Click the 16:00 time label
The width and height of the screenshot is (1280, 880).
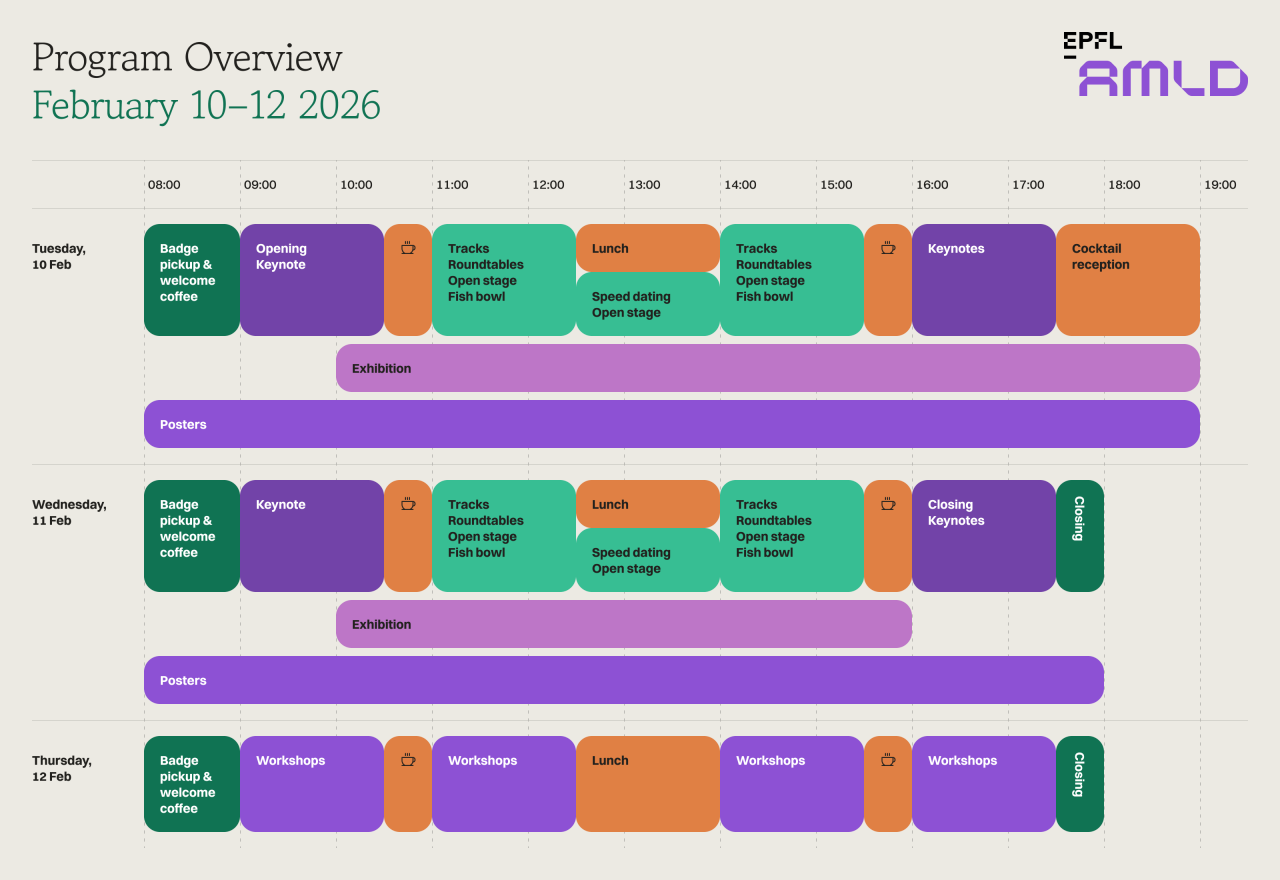[932, 185]
